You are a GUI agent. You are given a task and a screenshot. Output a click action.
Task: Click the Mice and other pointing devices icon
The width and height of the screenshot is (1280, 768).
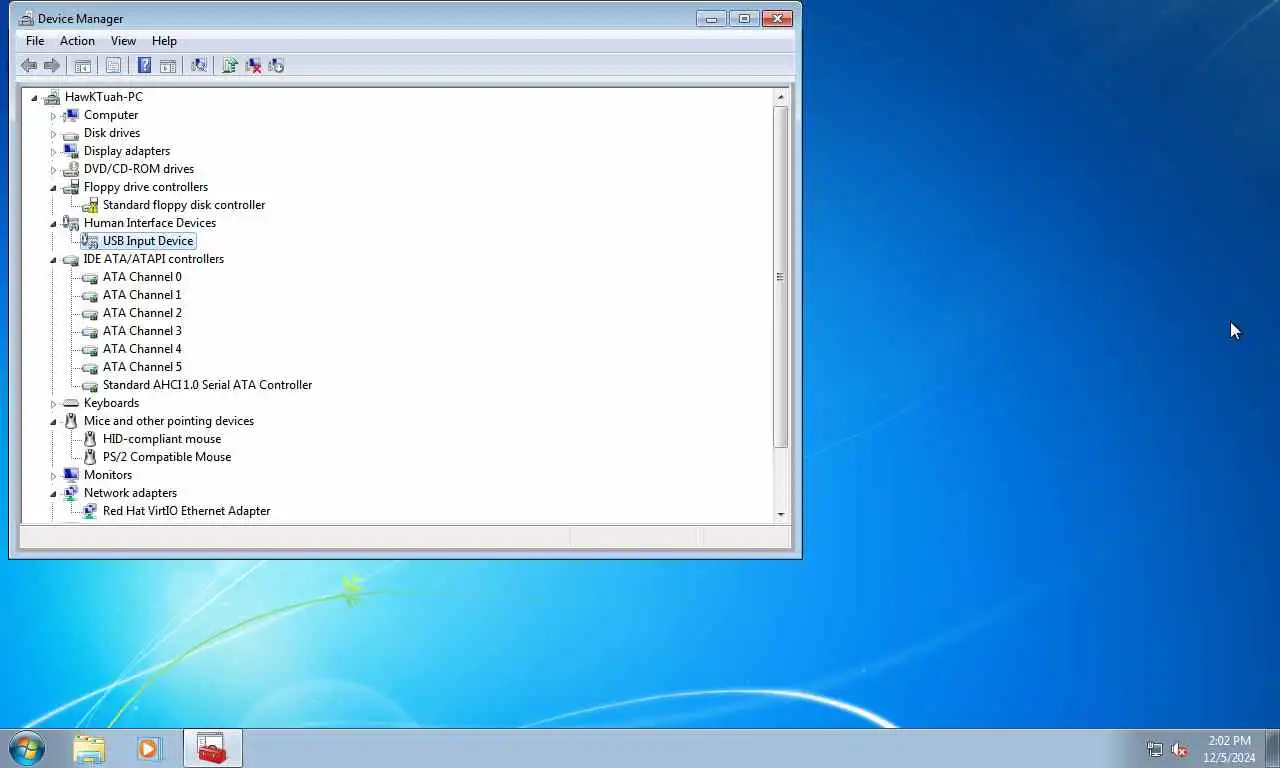70,421
